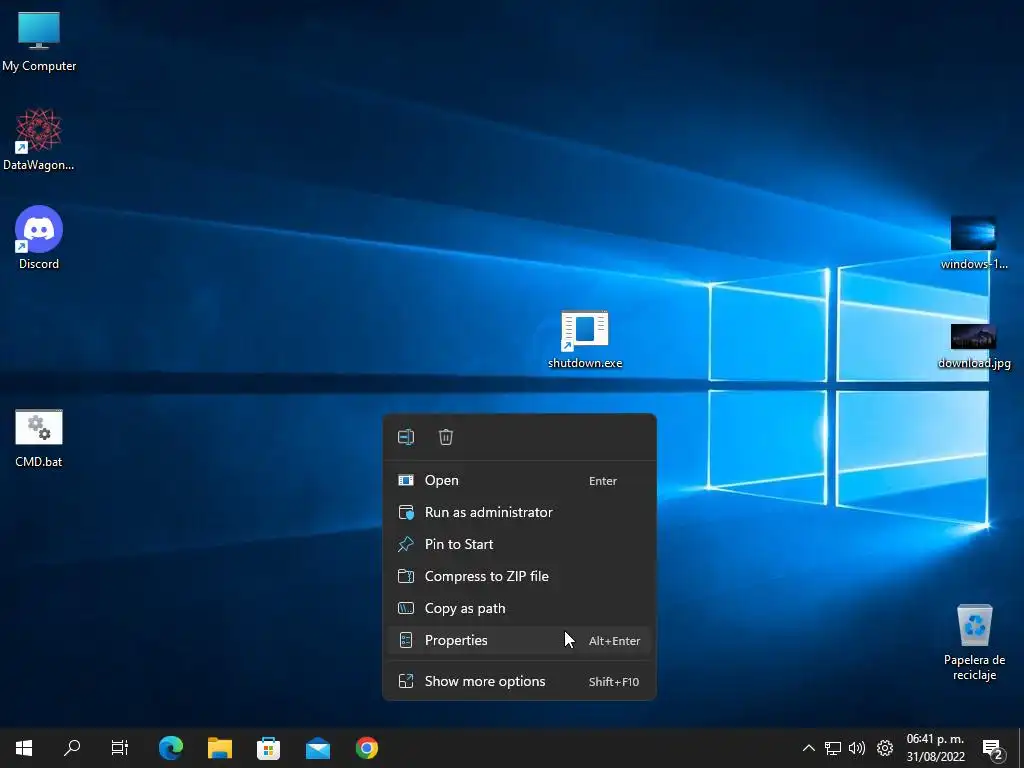Open Microsoft Store from taskbar

pos(268,748)
